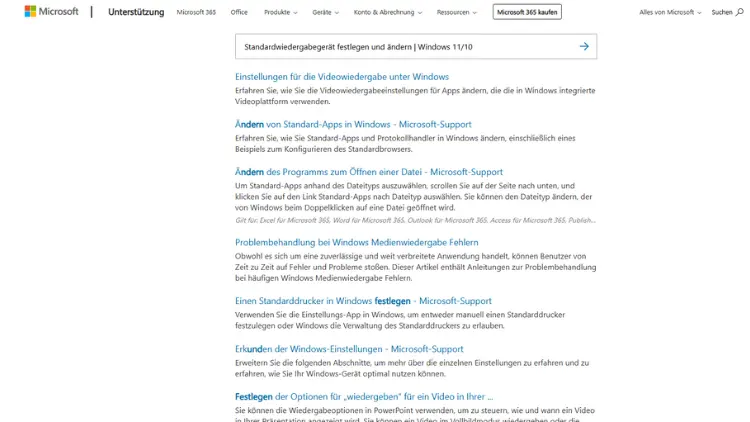Click description starting 'Um Standard-Apps anhand des Dateityps'
The image size is (750, 422).
coord(413,197)
